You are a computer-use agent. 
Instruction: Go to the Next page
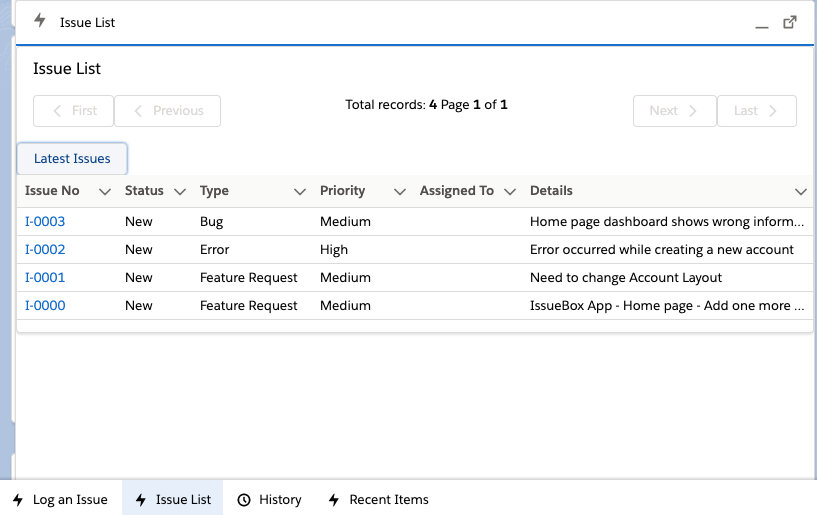tap(674, 111)
